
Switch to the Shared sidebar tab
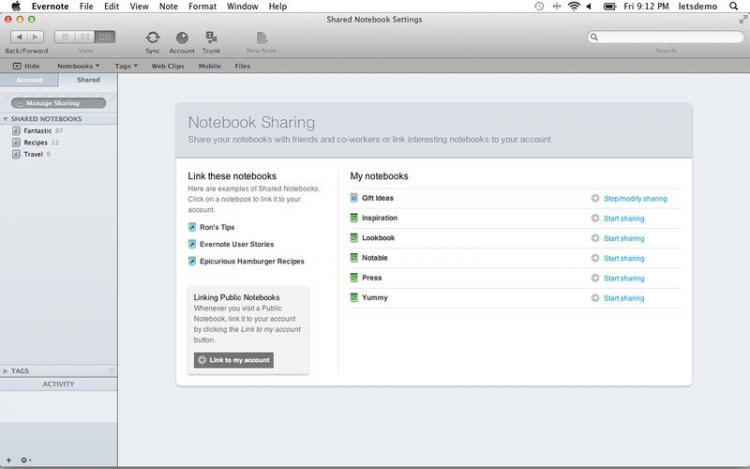[x=88, y=80]
